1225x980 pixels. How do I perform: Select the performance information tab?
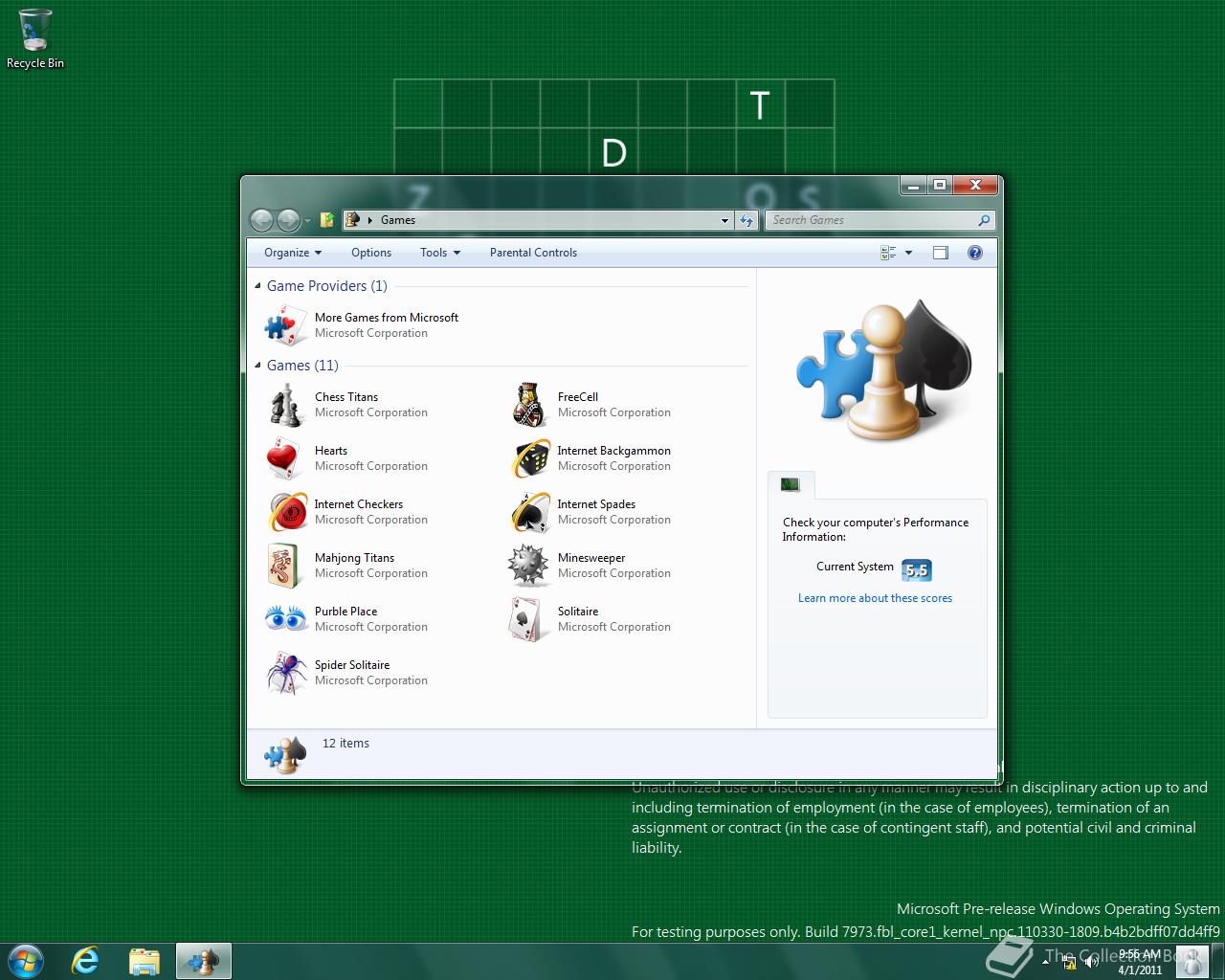791,484
